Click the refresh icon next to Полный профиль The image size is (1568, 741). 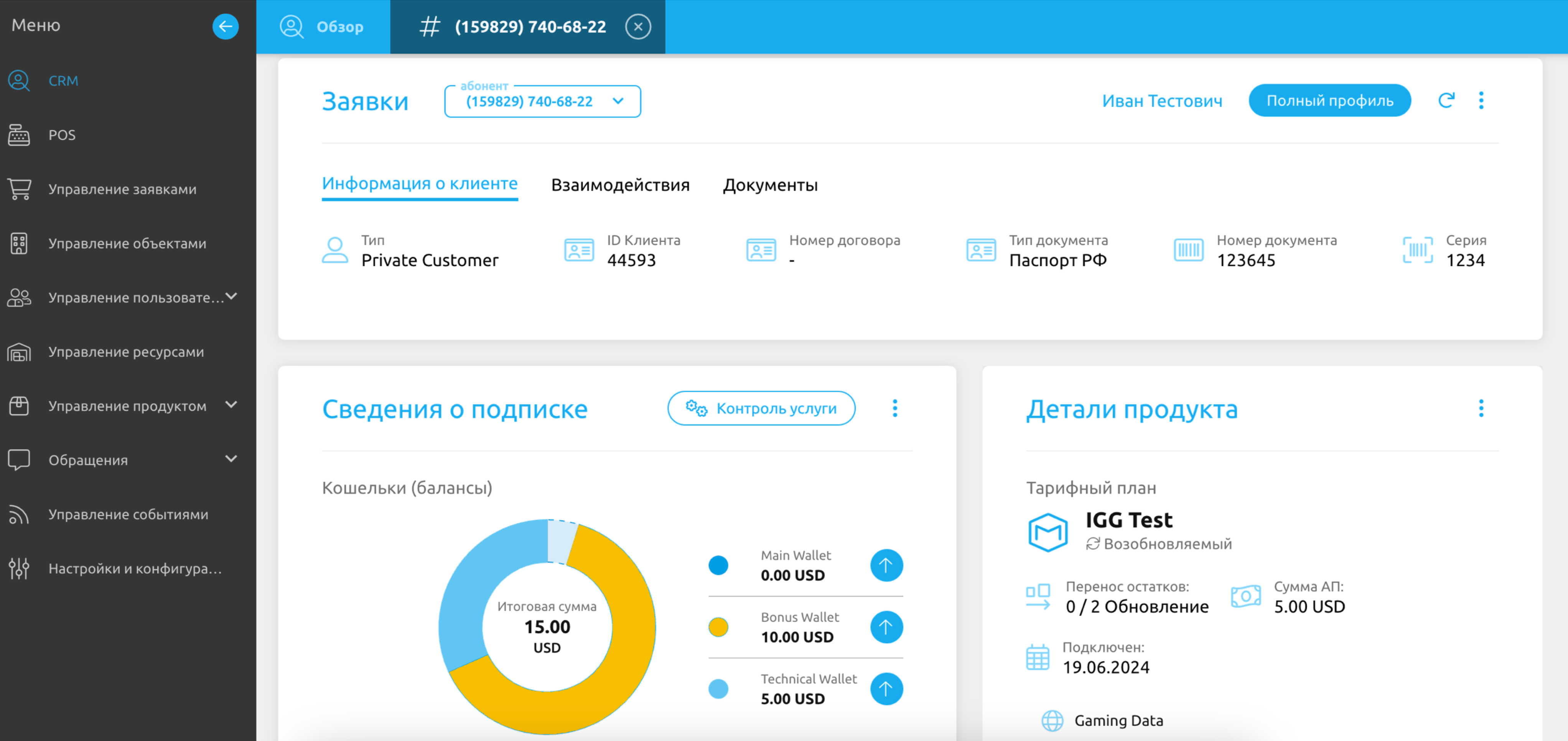point(1446,100)
